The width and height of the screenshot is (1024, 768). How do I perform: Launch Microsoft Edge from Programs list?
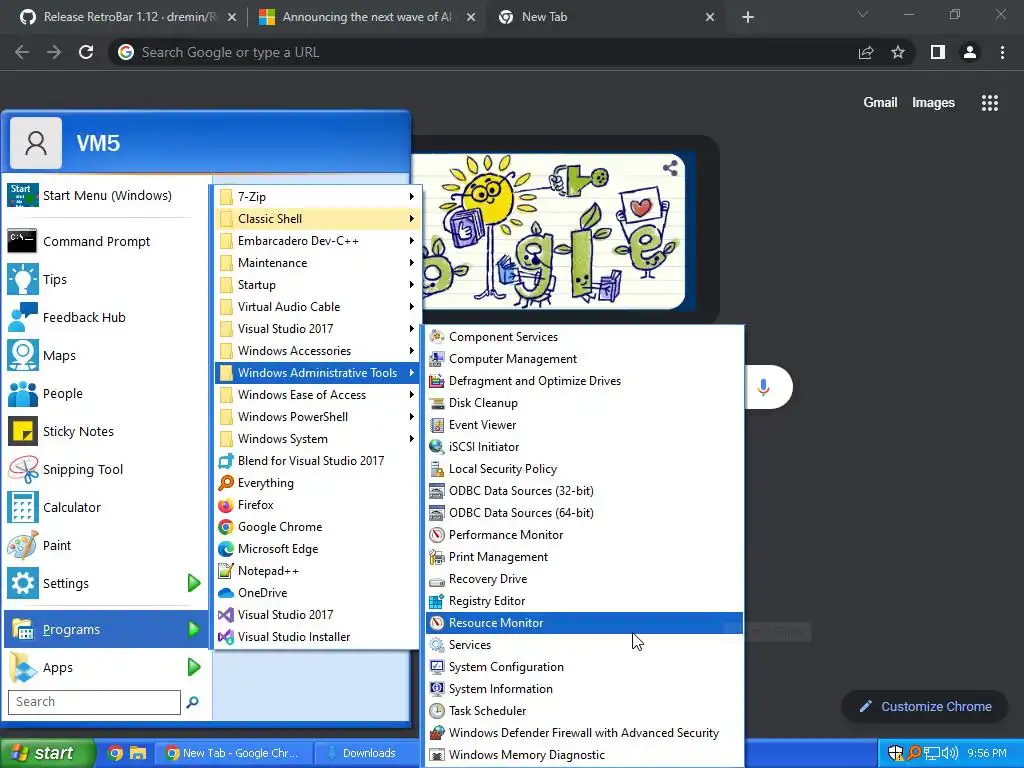[x=317, y=549]
